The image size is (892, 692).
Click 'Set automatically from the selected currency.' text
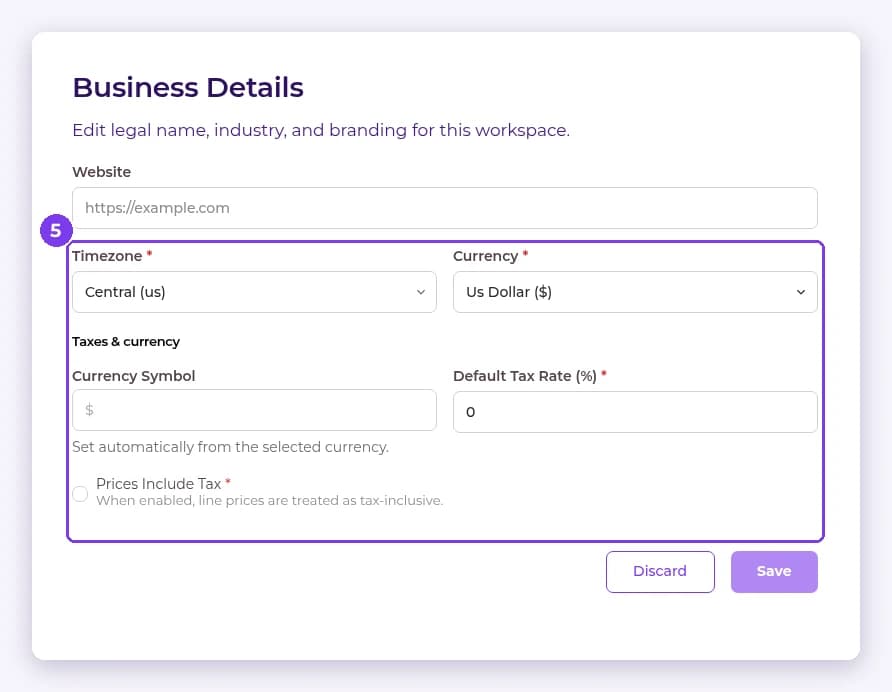pyautogui.click(x=230, y=447)
